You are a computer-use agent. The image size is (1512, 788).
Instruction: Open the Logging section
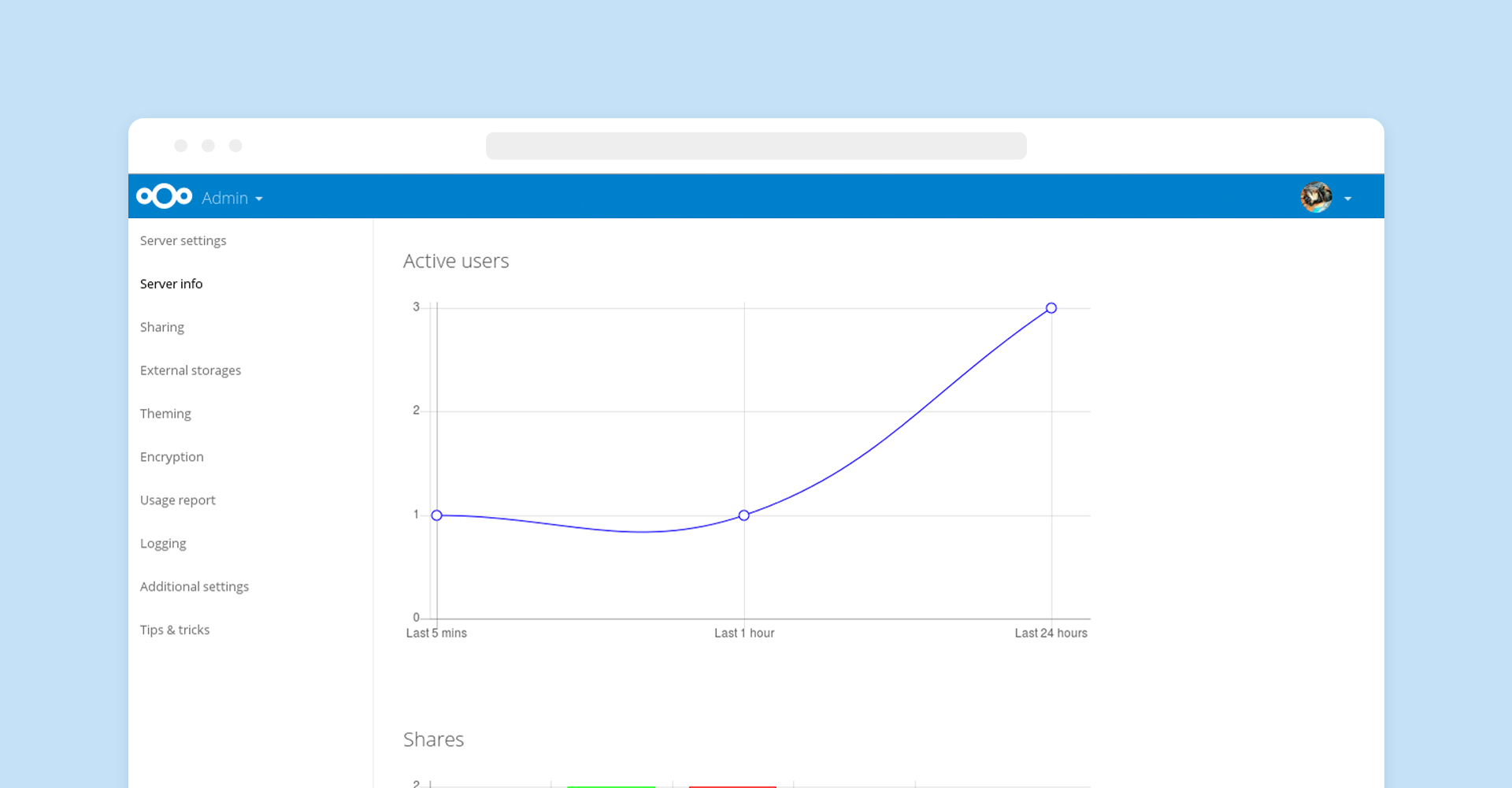coord(163,544)
